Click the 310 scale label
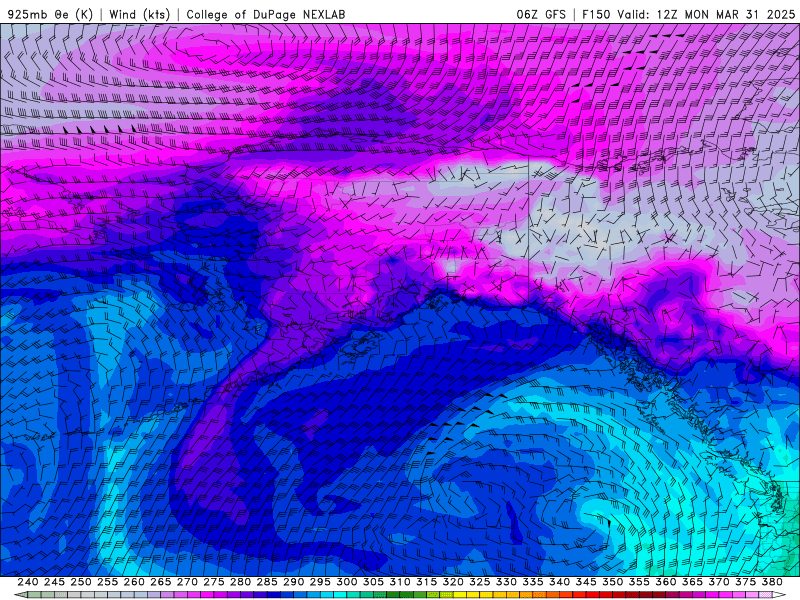This screenshot has height=600, width=800. coord(400,582)
